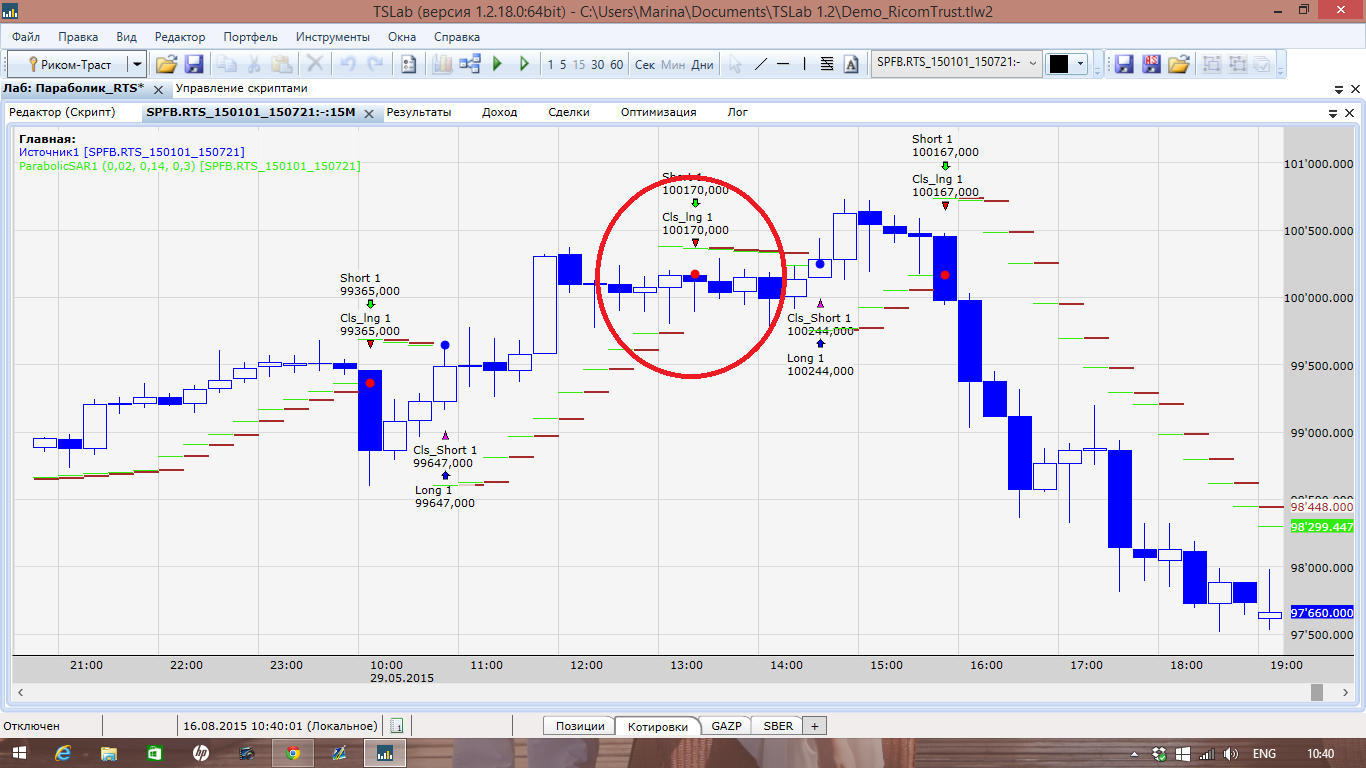Click the ENG language indicator
The height and width of the screenshot is (768, 1366).
[x=1264, y=753]
